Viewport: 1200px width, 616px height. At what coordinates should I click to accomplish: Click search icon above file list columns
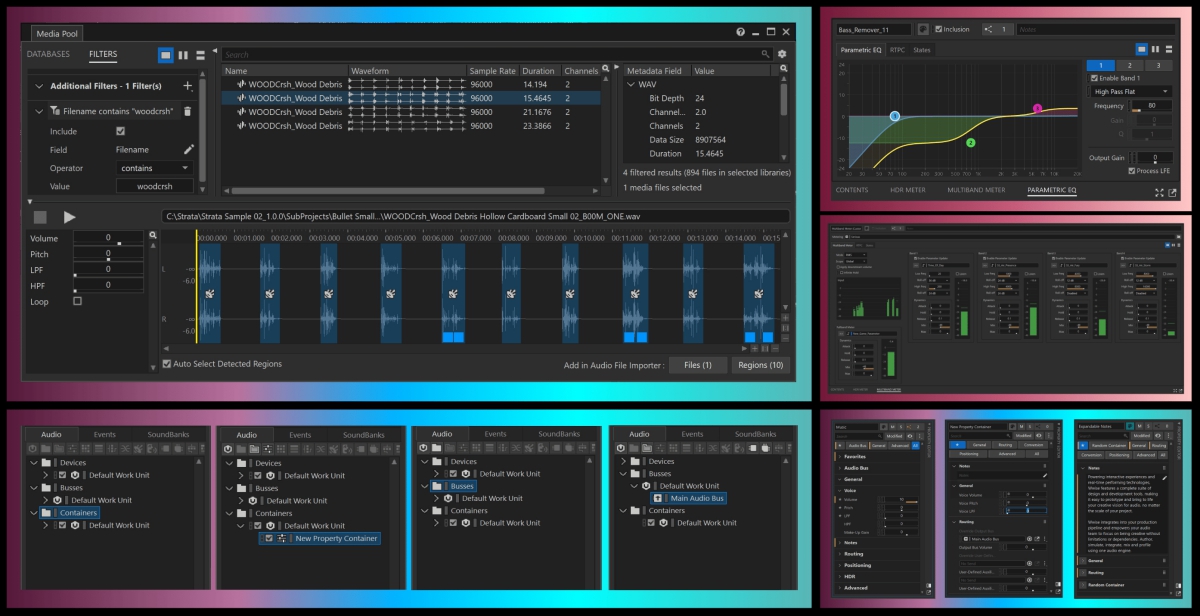pyautogui.click(x=604, y=71)
